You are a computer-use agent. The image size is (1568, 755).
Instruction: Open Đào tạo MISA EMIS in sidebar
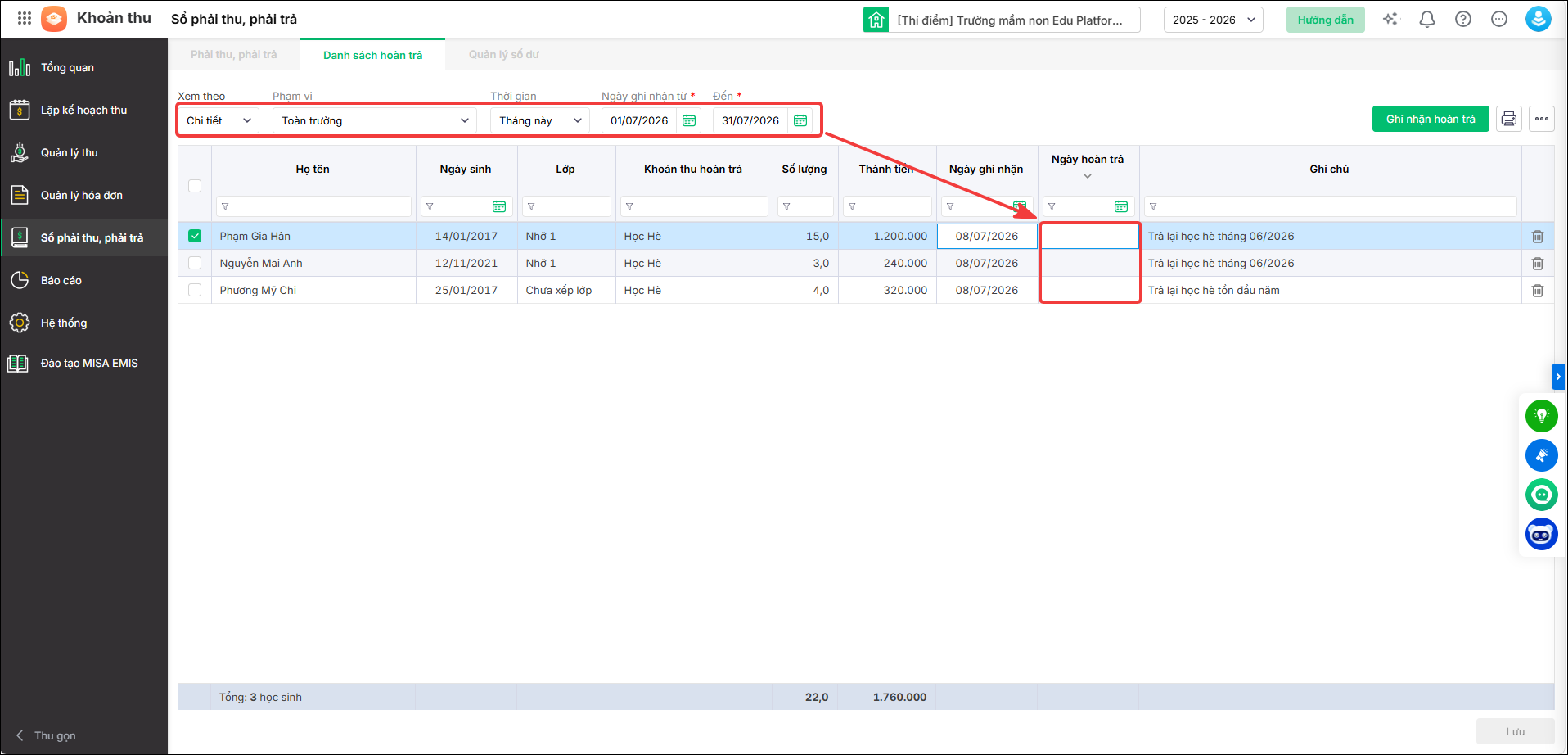[x=84, y=363]
